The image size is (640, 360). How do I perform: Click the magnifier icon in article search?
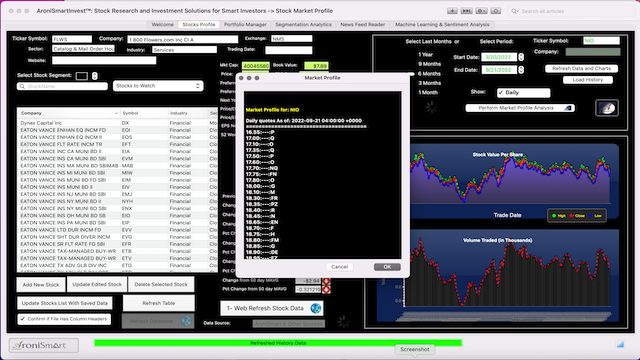[514, 11]
